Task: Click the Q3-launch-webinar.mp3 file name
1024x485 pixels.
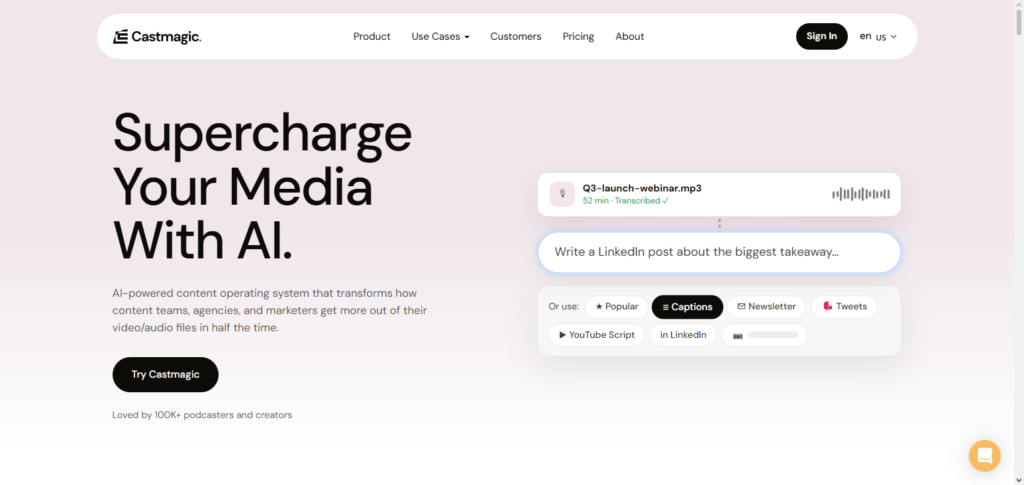Action: coord(642,188)
